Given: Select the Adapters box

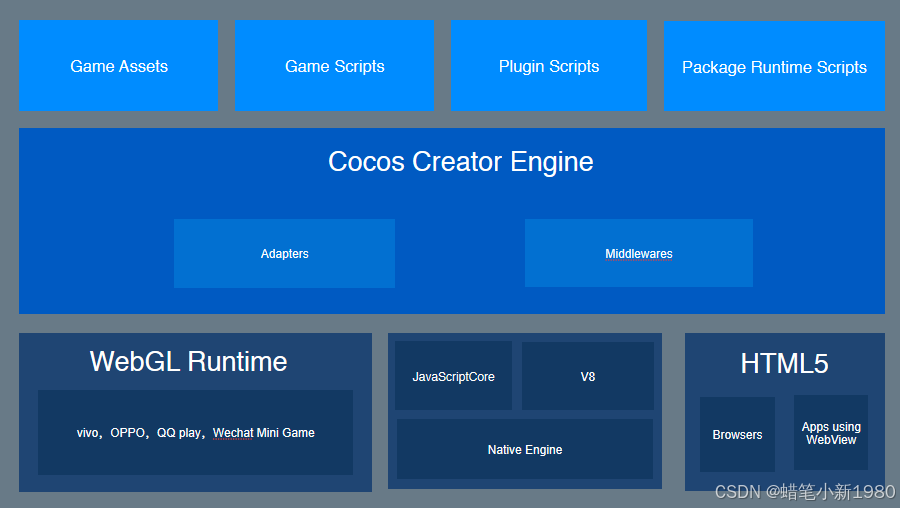Looking at the screenshot, I should click(284, 253).
